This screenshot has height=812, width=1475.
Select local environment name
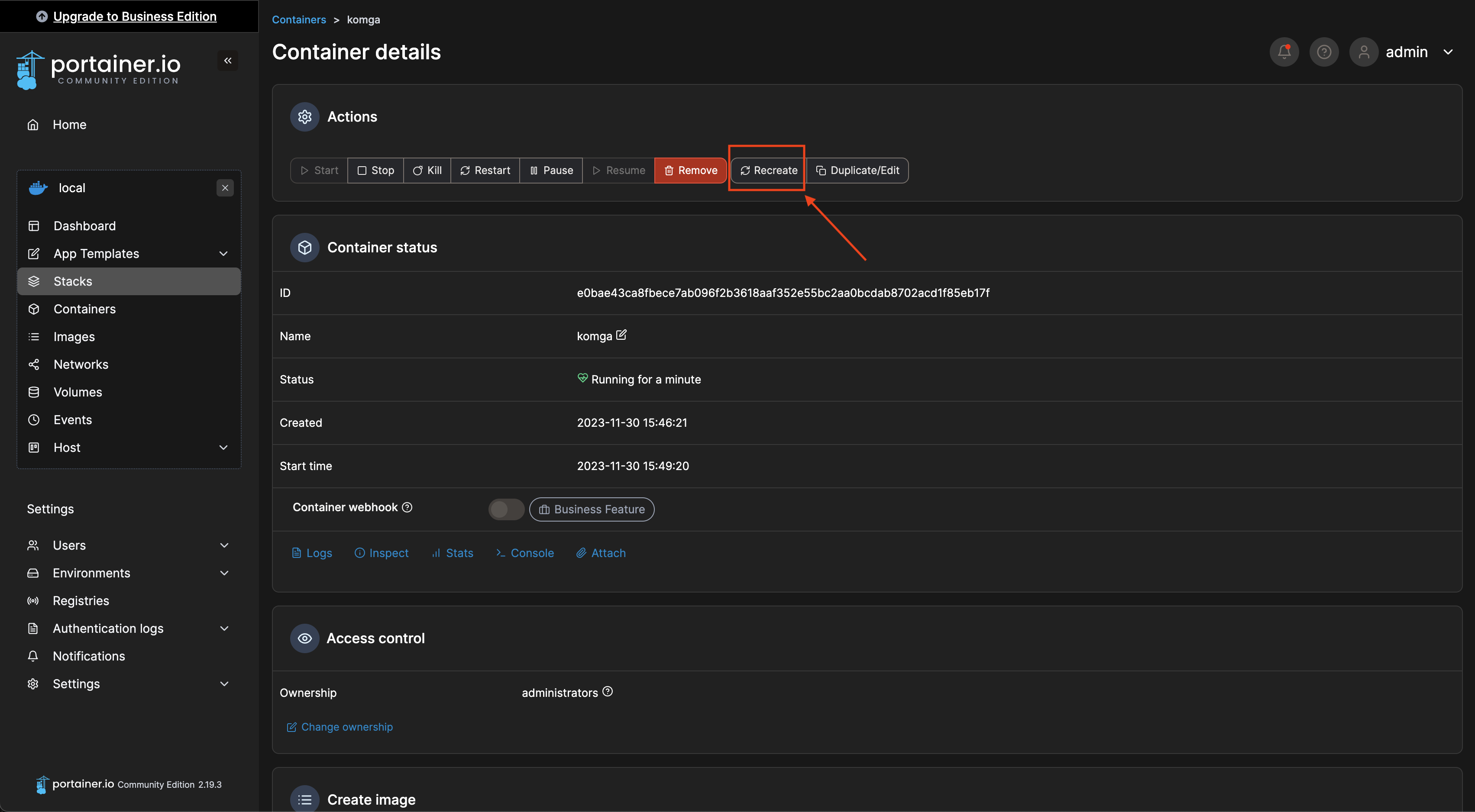click(72, 188)
